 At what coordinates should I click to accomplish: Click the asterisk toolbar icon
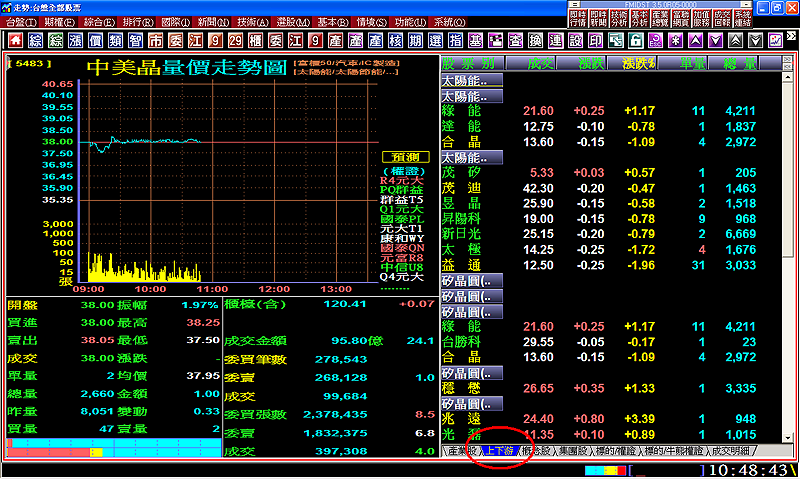click(x=676, y=40)
